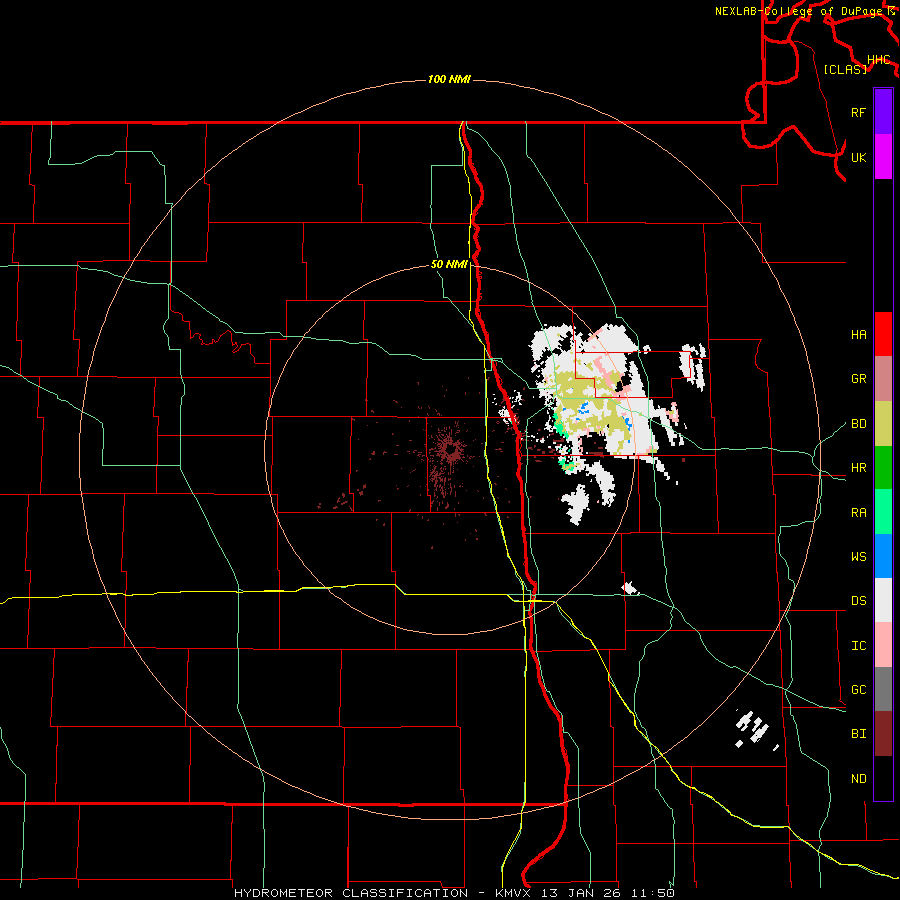
Task: Click the GR legend color swatch
Action: pyautogui.click(x=883, y=378)
